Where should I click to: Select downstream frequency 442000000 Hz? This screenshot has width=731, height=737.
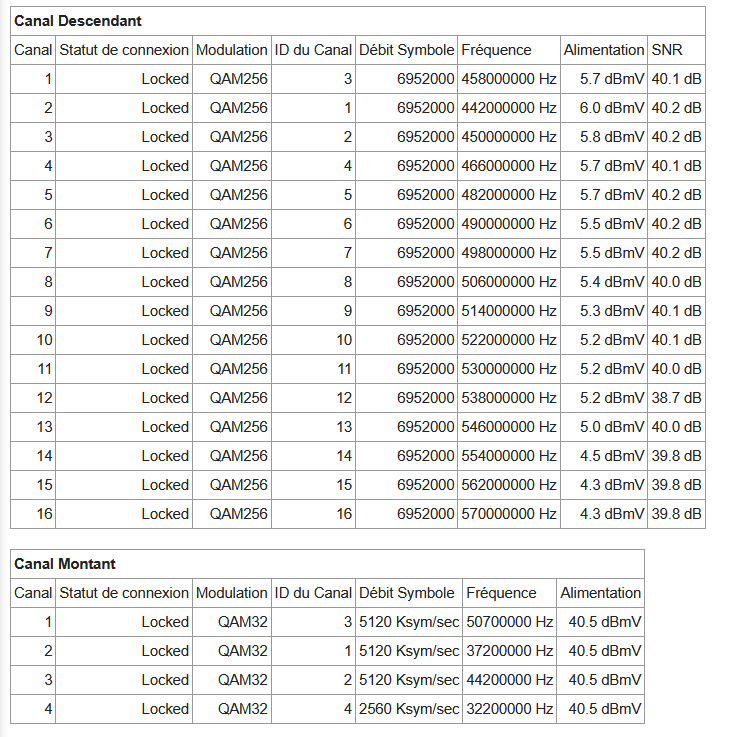509,108
